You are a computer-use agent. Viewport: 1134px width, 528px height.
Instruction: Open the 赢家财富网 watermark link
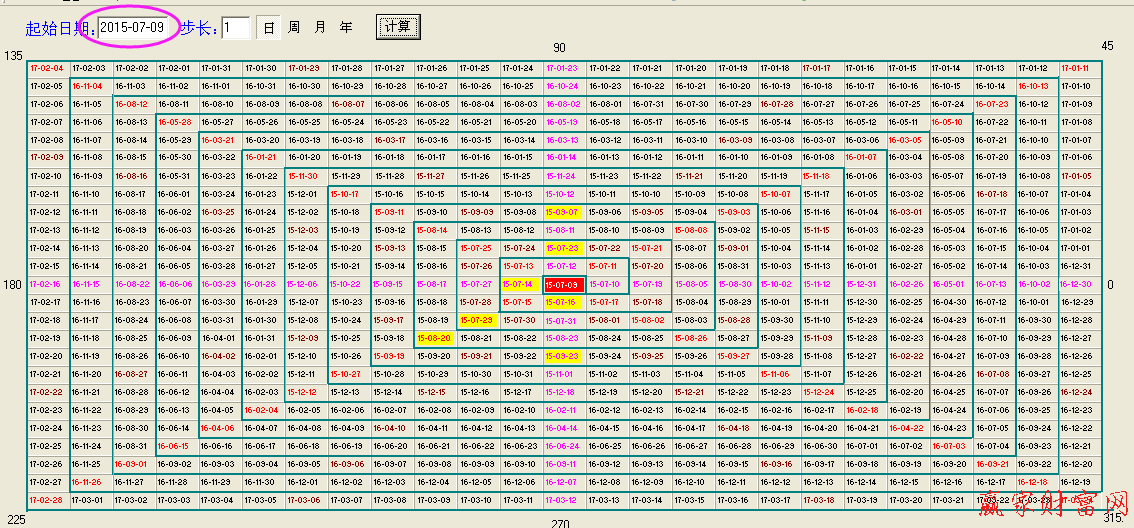1055,507
